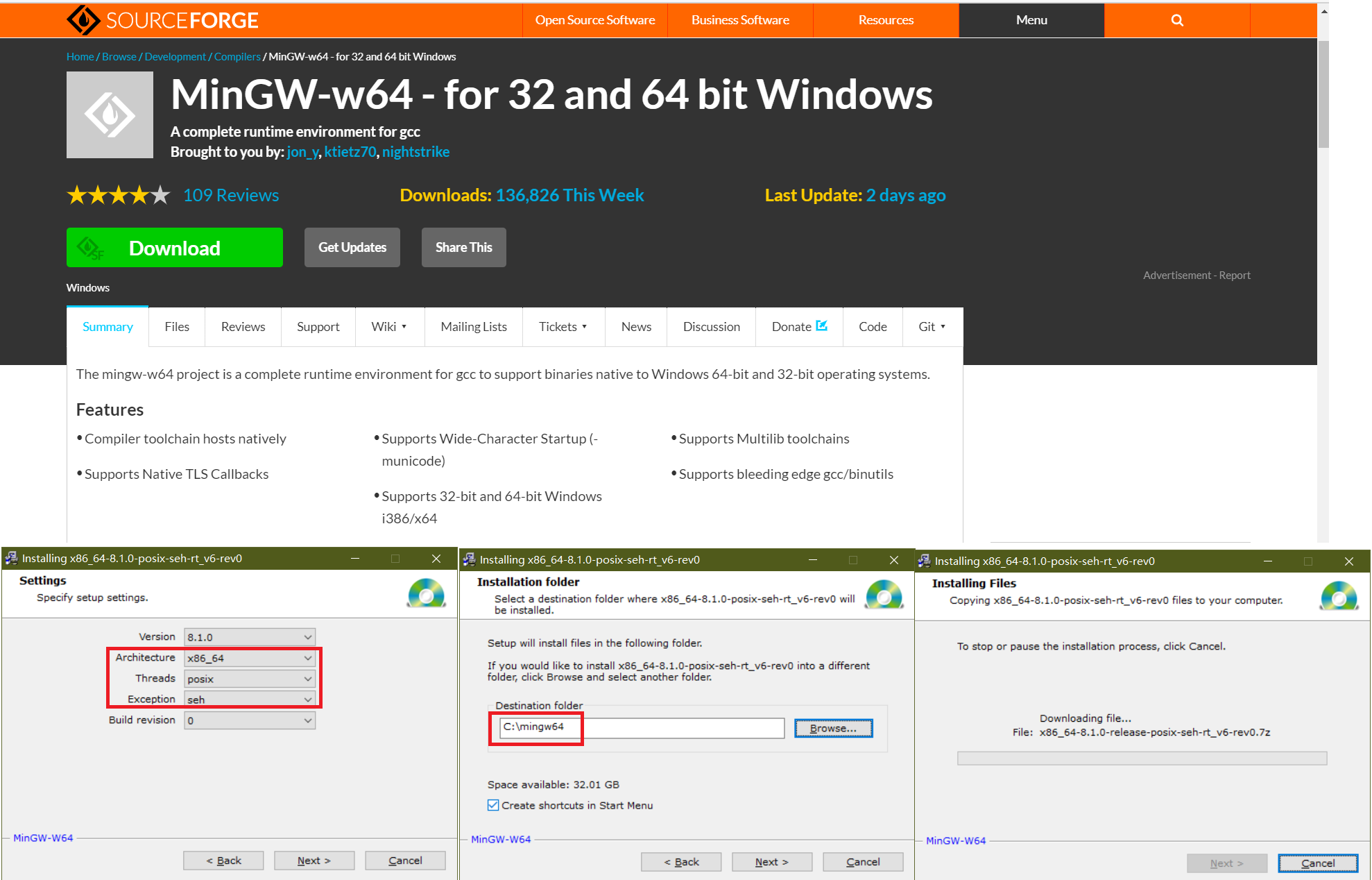The image size is (1372, 880).
Task: Click Browse... for destination folder
Action: click(833, 728)
